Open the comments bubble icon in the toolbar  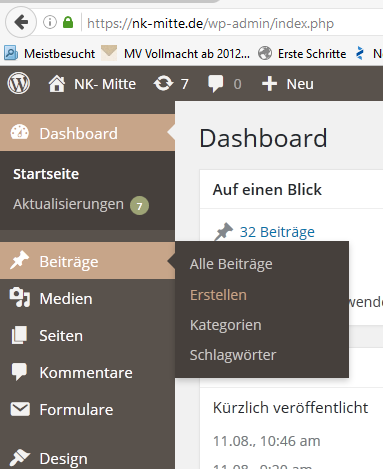click(x=216, y=84)
